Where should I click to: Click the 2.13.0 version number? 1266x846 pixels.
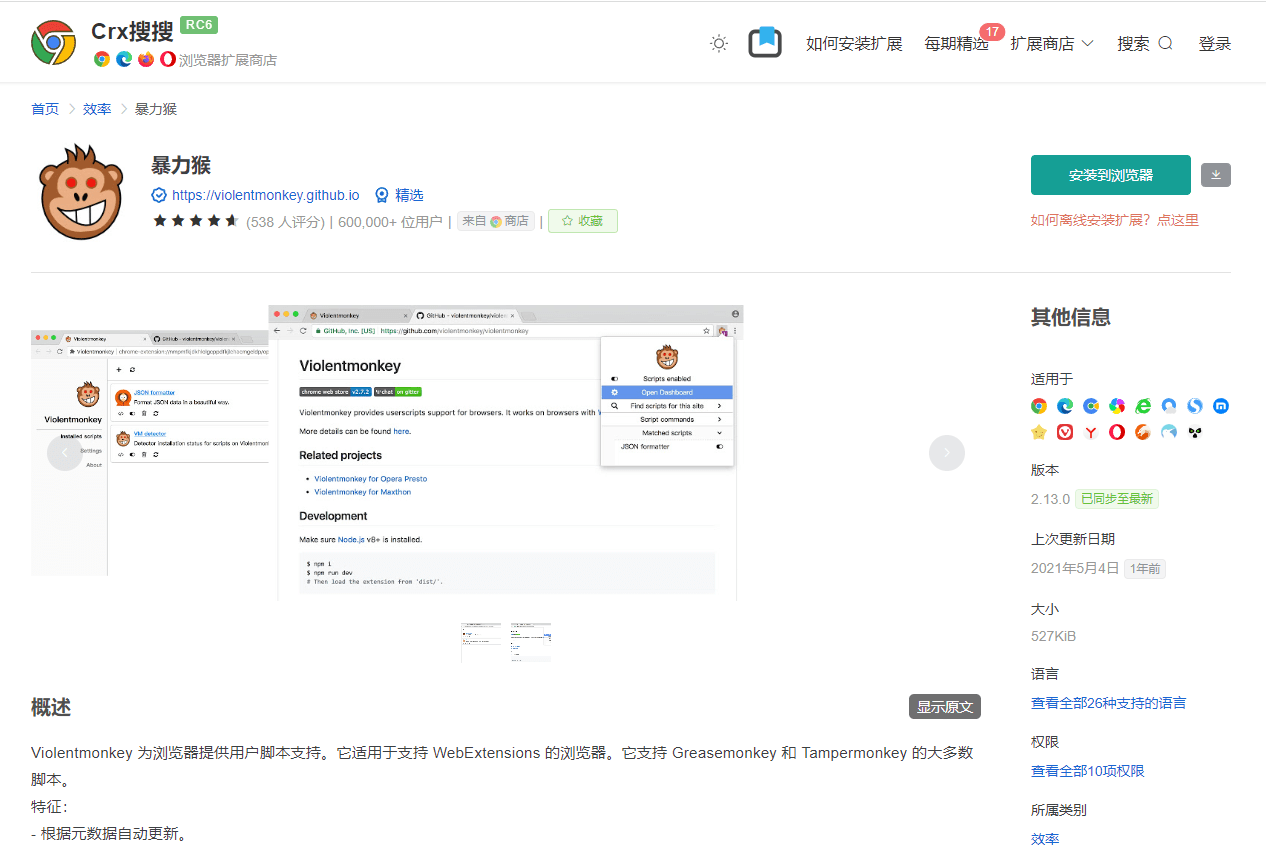tap(1050, 499)
